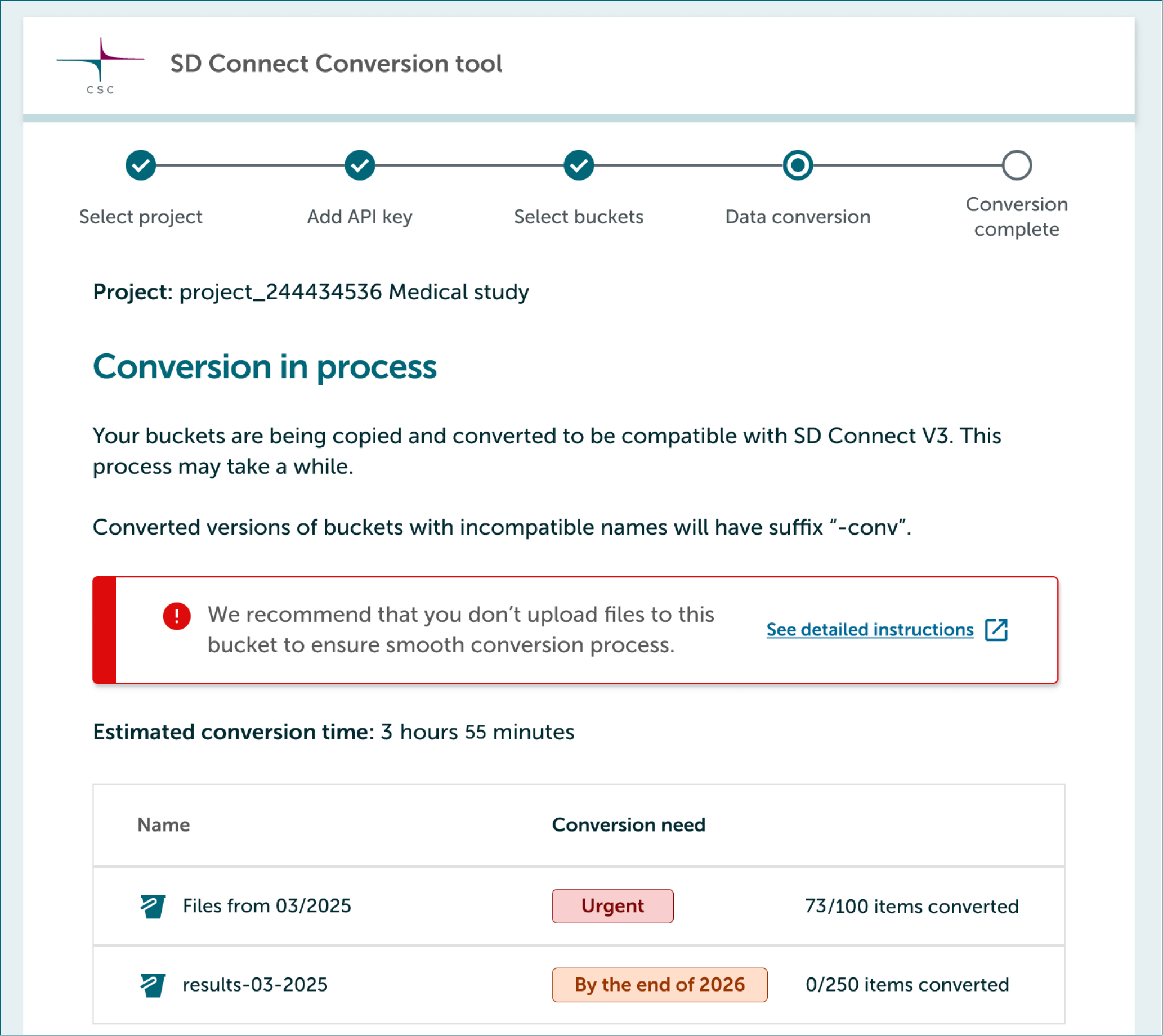This screenshot has width=1163, height=1036.
Task: Select the completed Select project step icon
Action: click(141, 165)
